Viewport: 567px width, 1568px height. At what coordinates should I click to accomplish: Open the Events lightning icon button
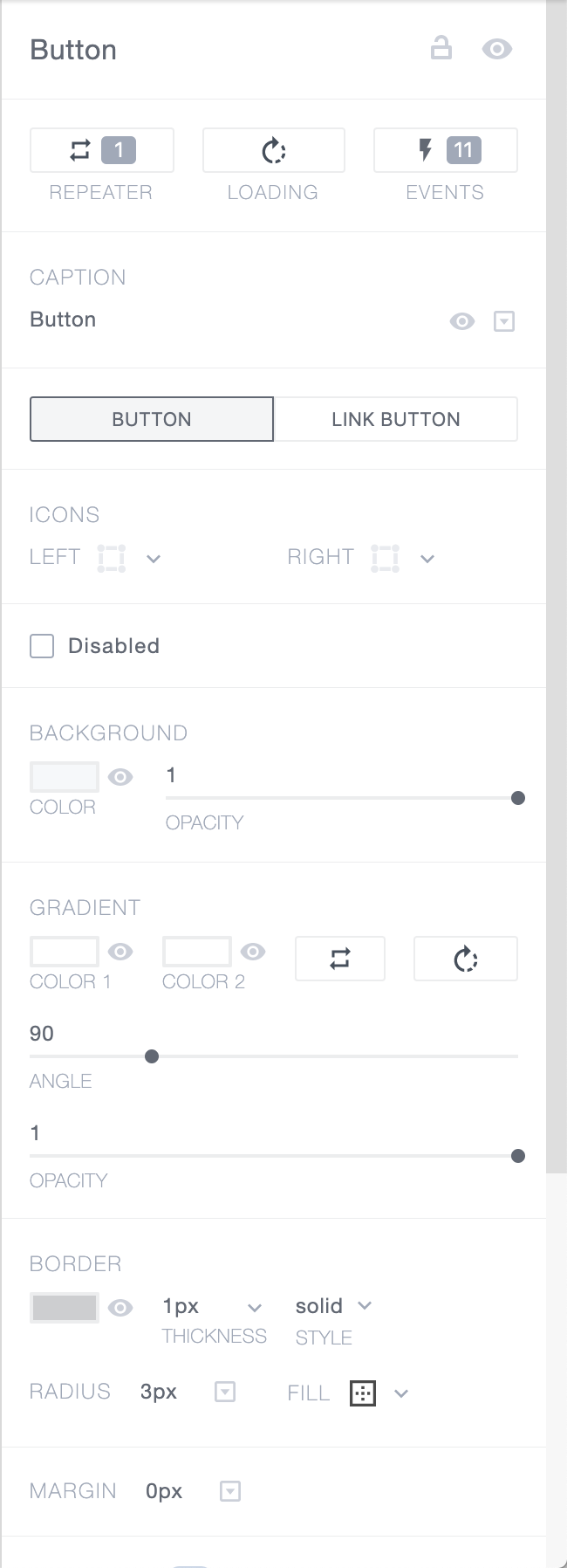tap(445, 150)
